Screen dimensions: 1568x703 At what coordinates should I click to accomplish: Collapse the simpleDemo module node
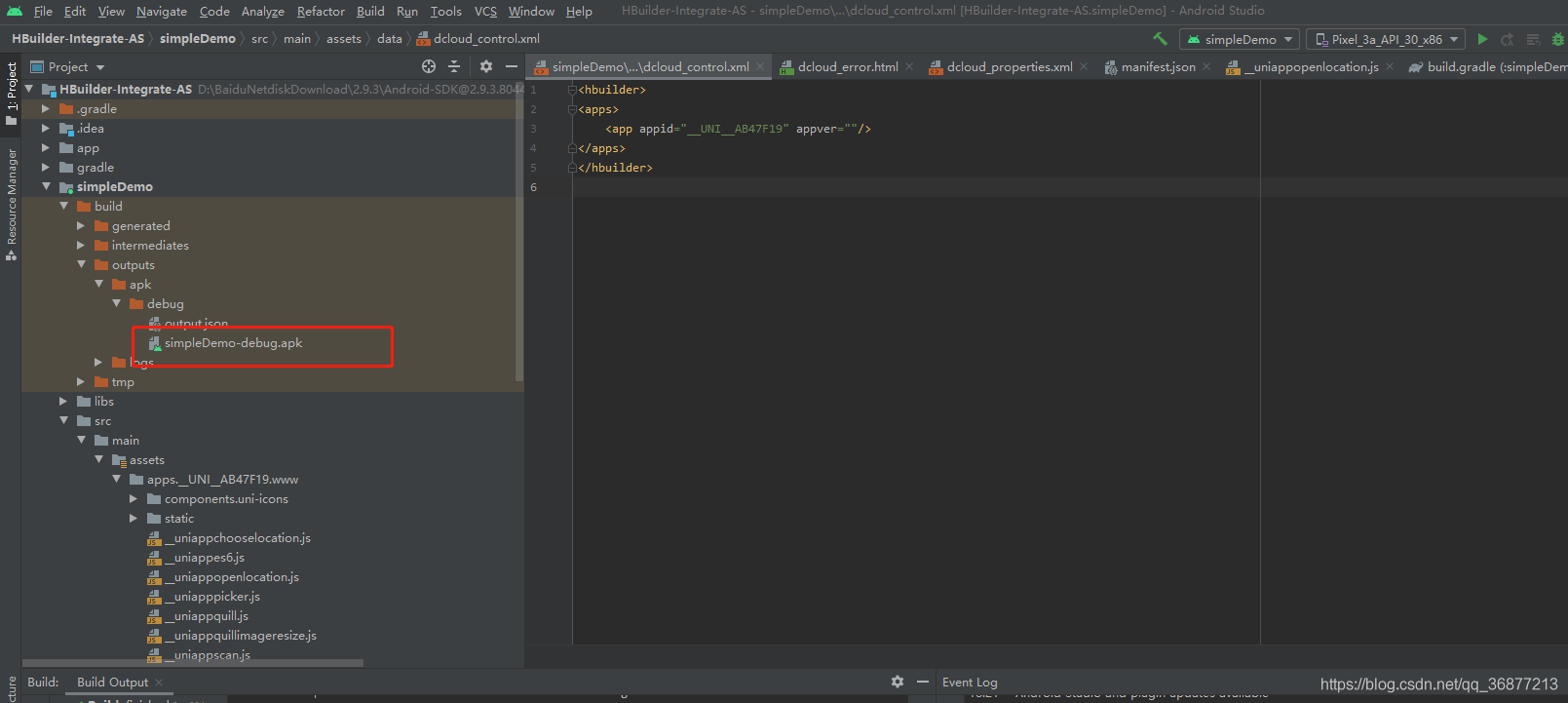[x=46, y=186]
